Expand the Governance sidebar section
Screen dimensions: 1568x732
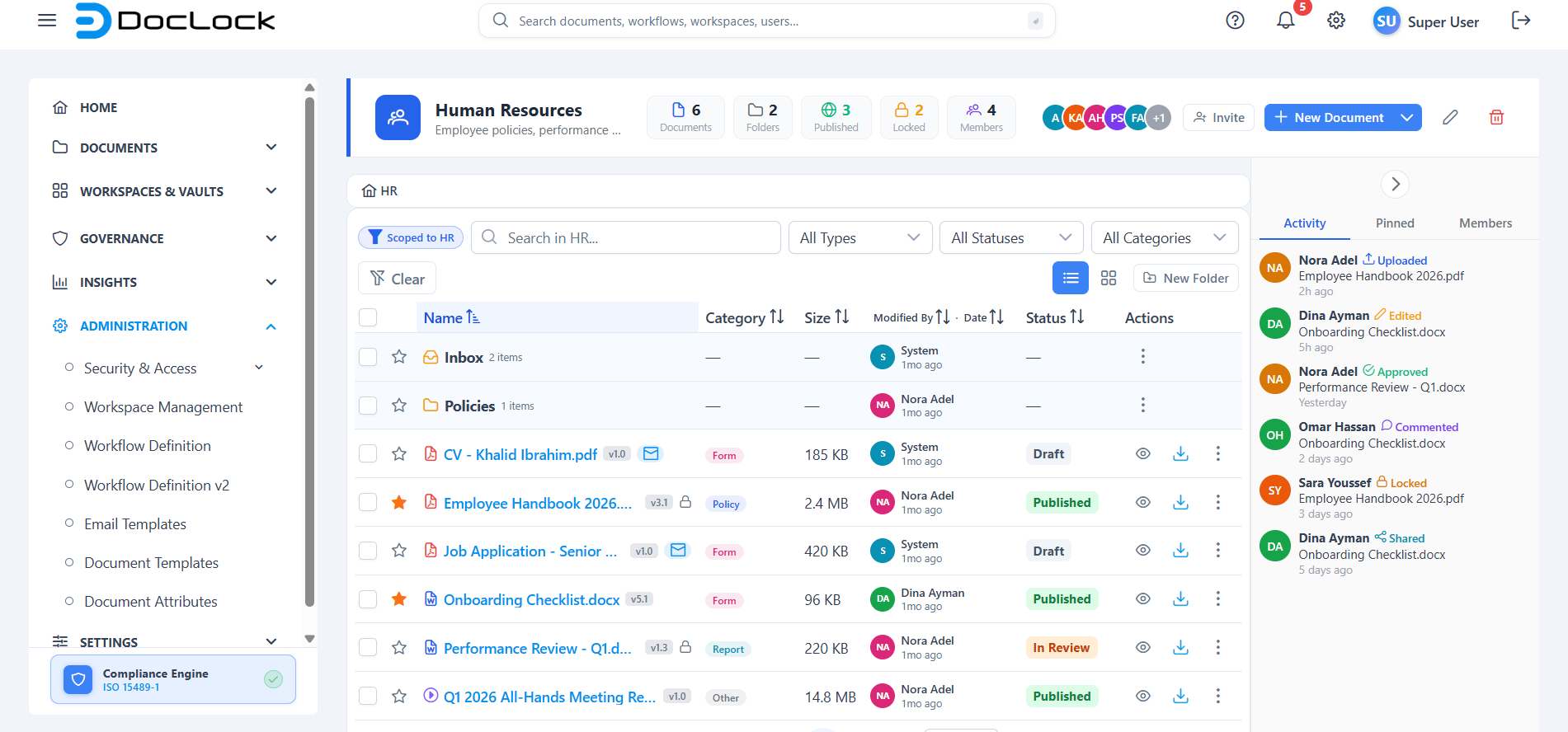tap(271, 238)
